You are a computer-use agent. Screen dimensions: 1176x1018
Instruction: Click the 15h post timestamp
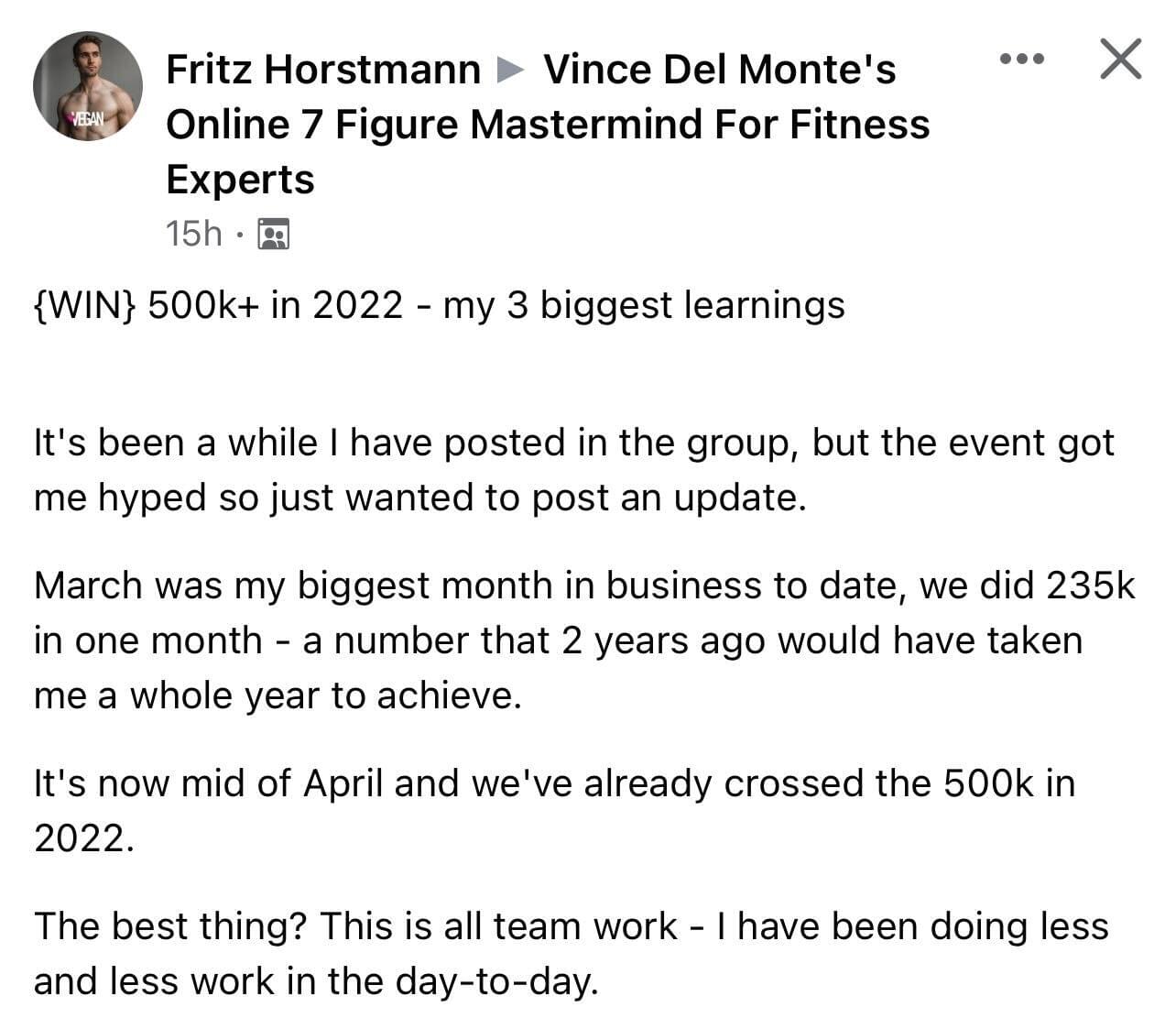point(193,235)
